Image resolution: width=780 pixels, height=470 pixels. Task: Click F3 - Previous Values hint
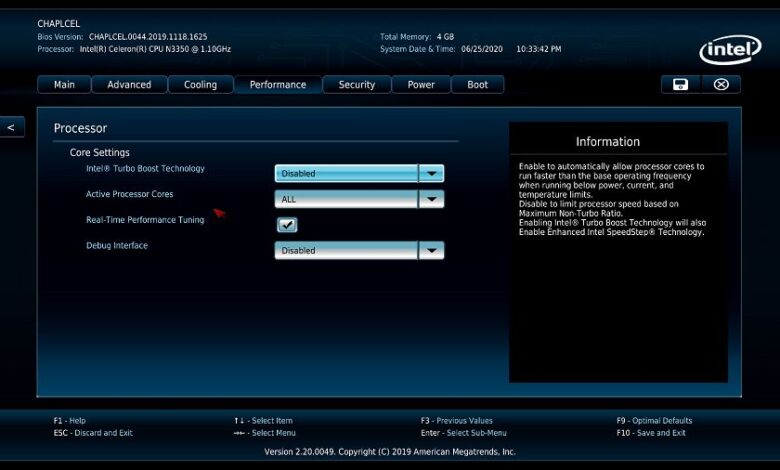[x=457, y=421]
